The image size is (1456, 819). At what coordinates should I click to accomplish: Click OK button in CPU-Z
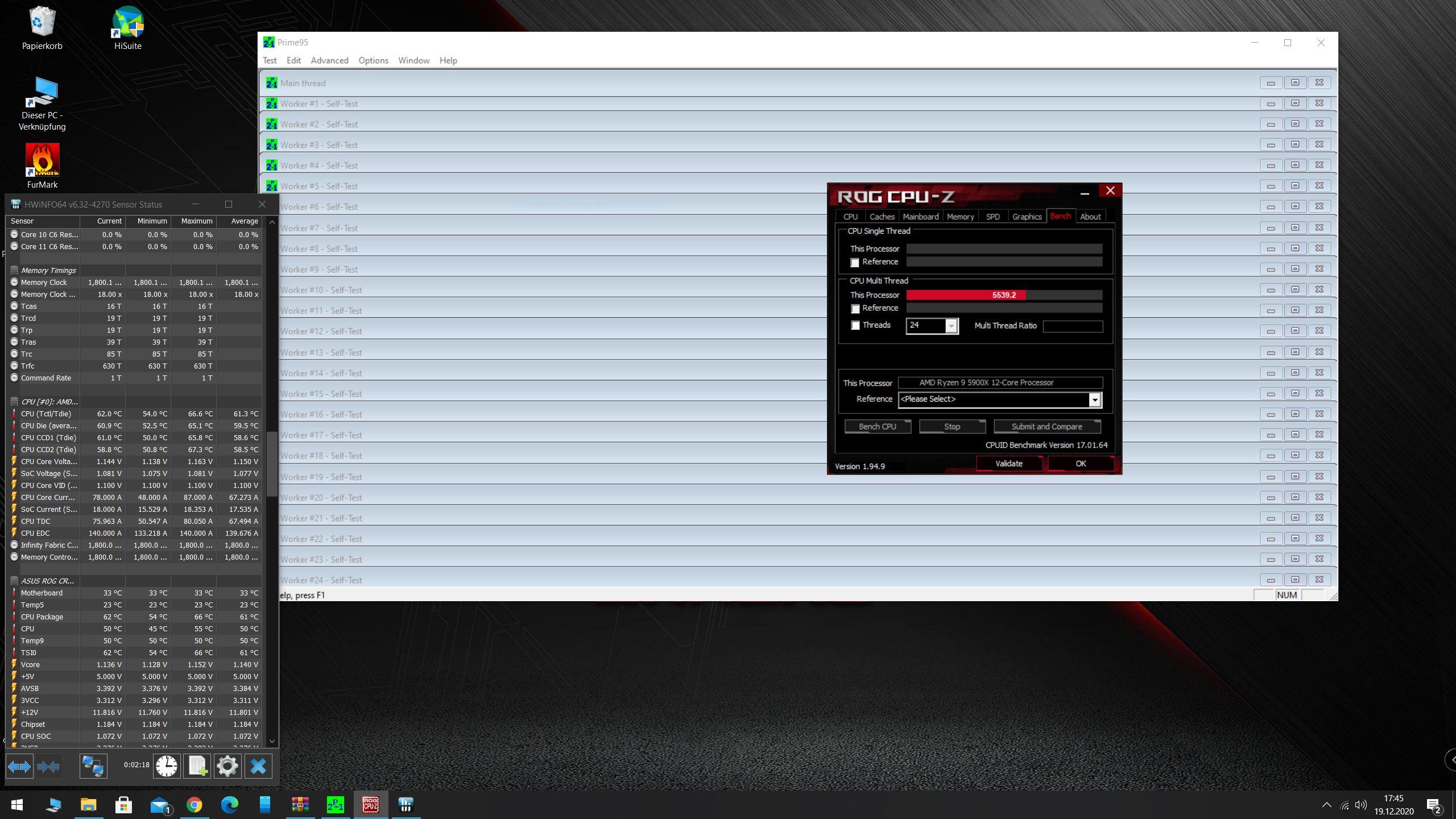click(x=1081, y=464)
